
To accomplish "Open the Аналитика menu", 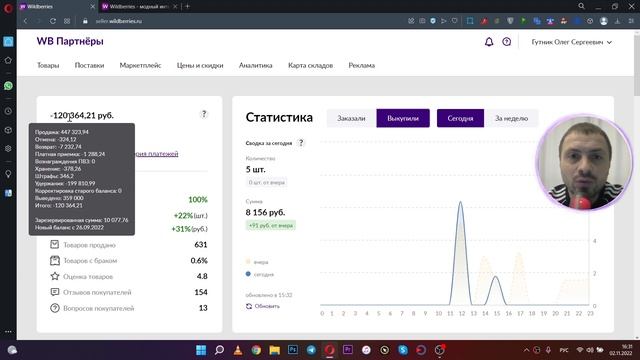I will pyautogui.click(x=256, y=65).
